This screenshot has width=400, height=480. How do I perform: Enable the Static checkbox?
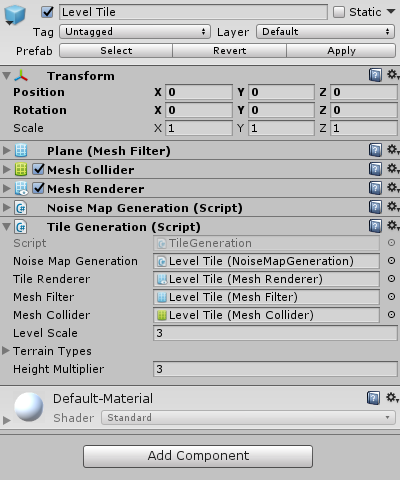coord(339,12)
